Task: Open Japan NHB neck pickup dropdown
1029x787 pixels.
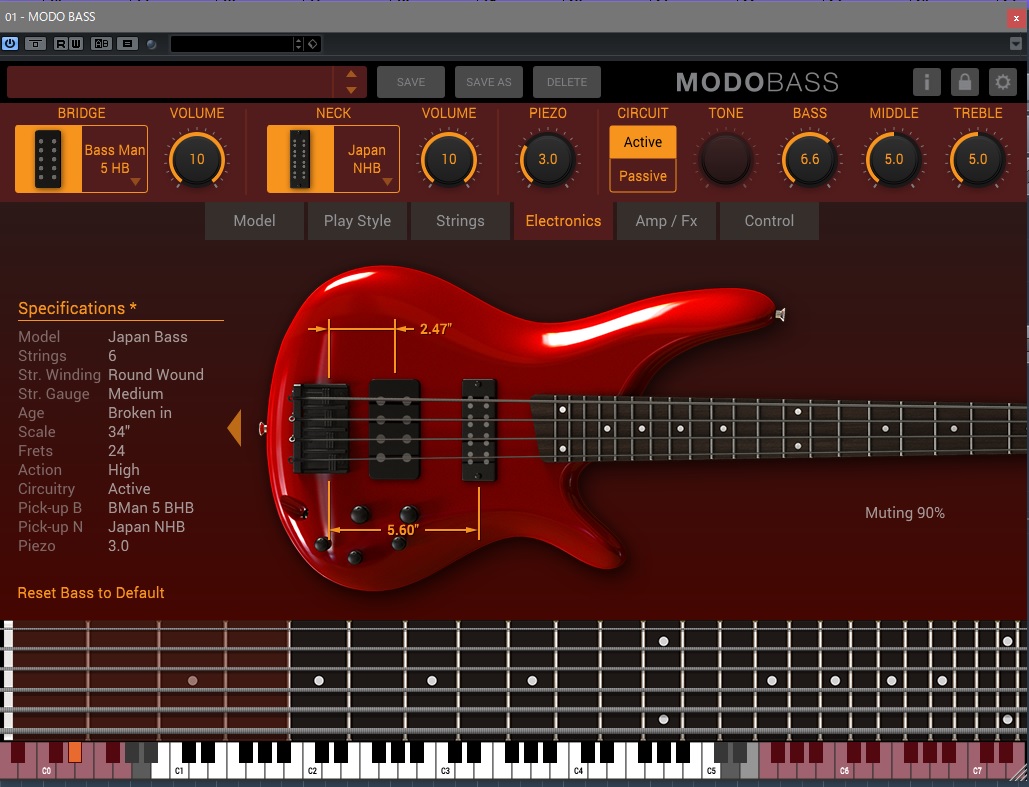Action: (367, 159)
